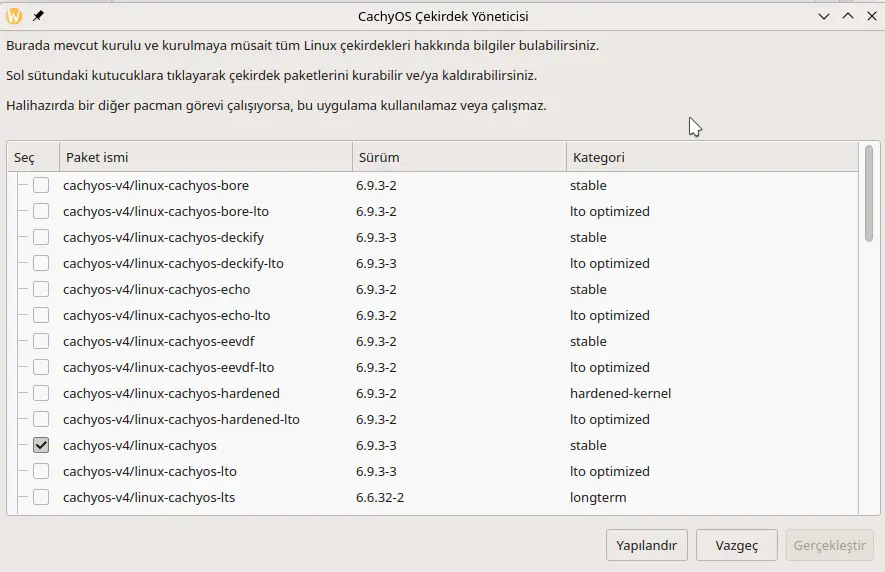Select package name cachyos-v4/linux-cachyos-echo
Image resolution: width=885 pixels, height=572 pixels.
pos(156,289)
